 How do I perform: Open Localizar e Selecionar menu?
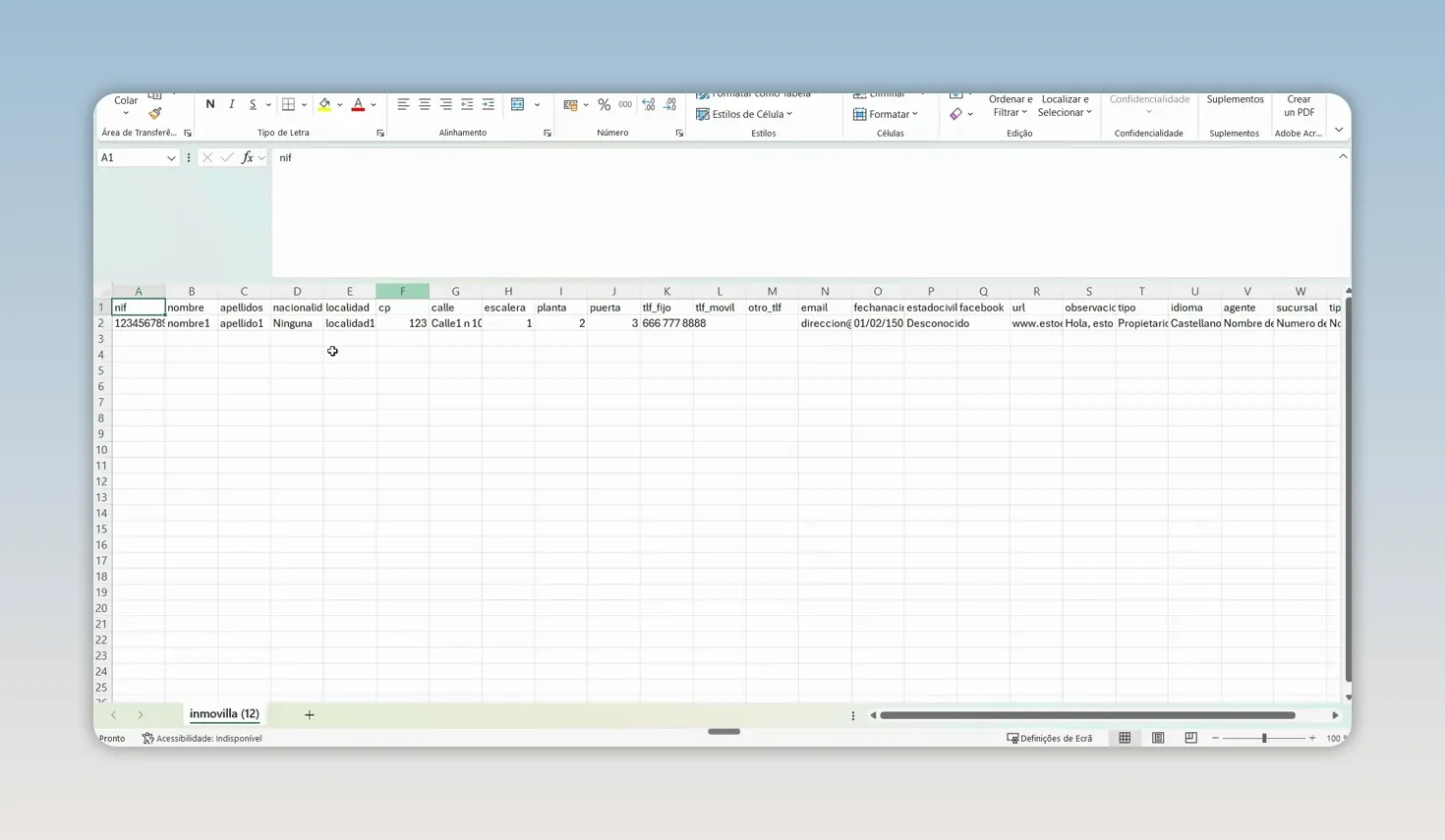click(1066, 105)
